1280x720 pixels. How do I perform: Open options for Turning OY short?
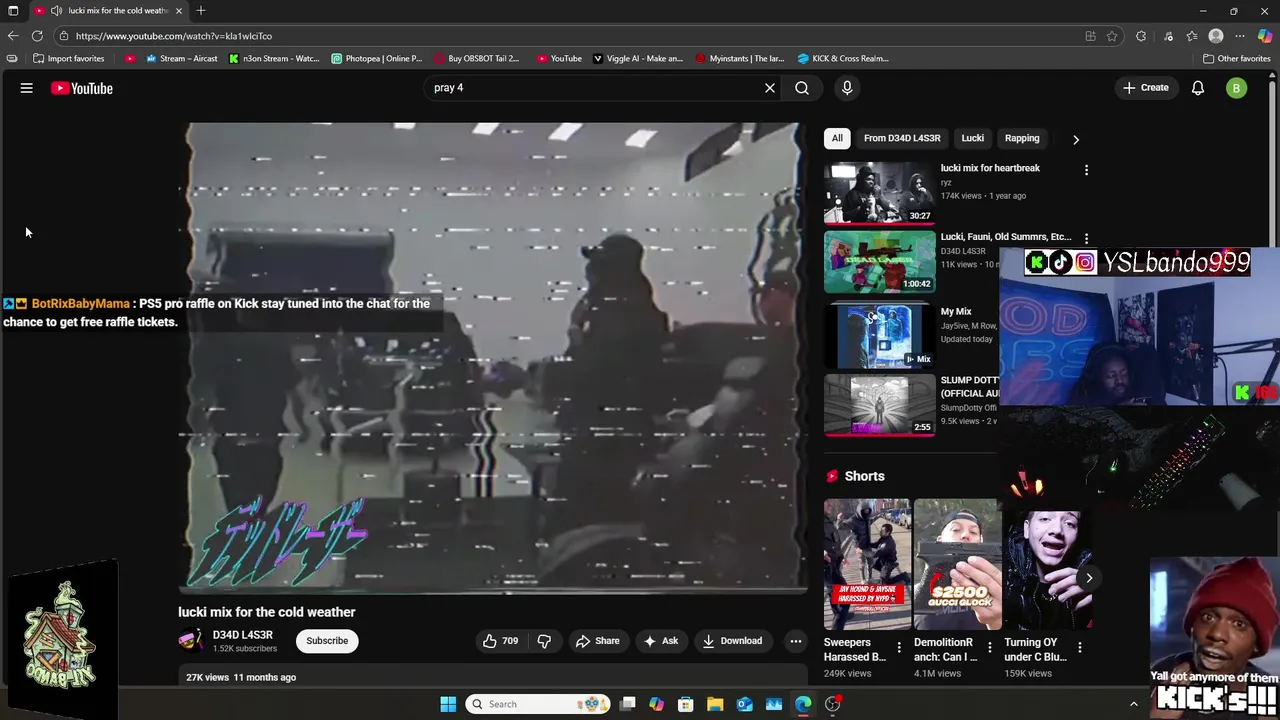(1079, 648)
